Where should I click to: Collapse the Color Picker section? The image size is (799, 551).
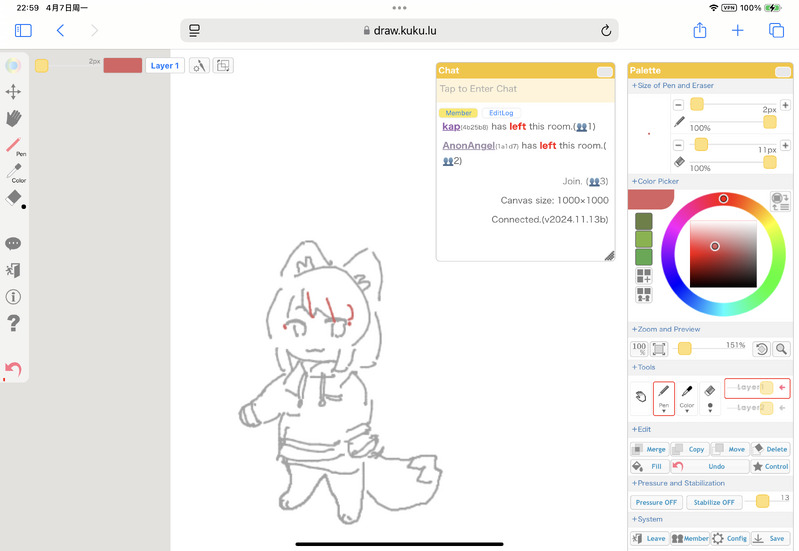tap(655, 181)
